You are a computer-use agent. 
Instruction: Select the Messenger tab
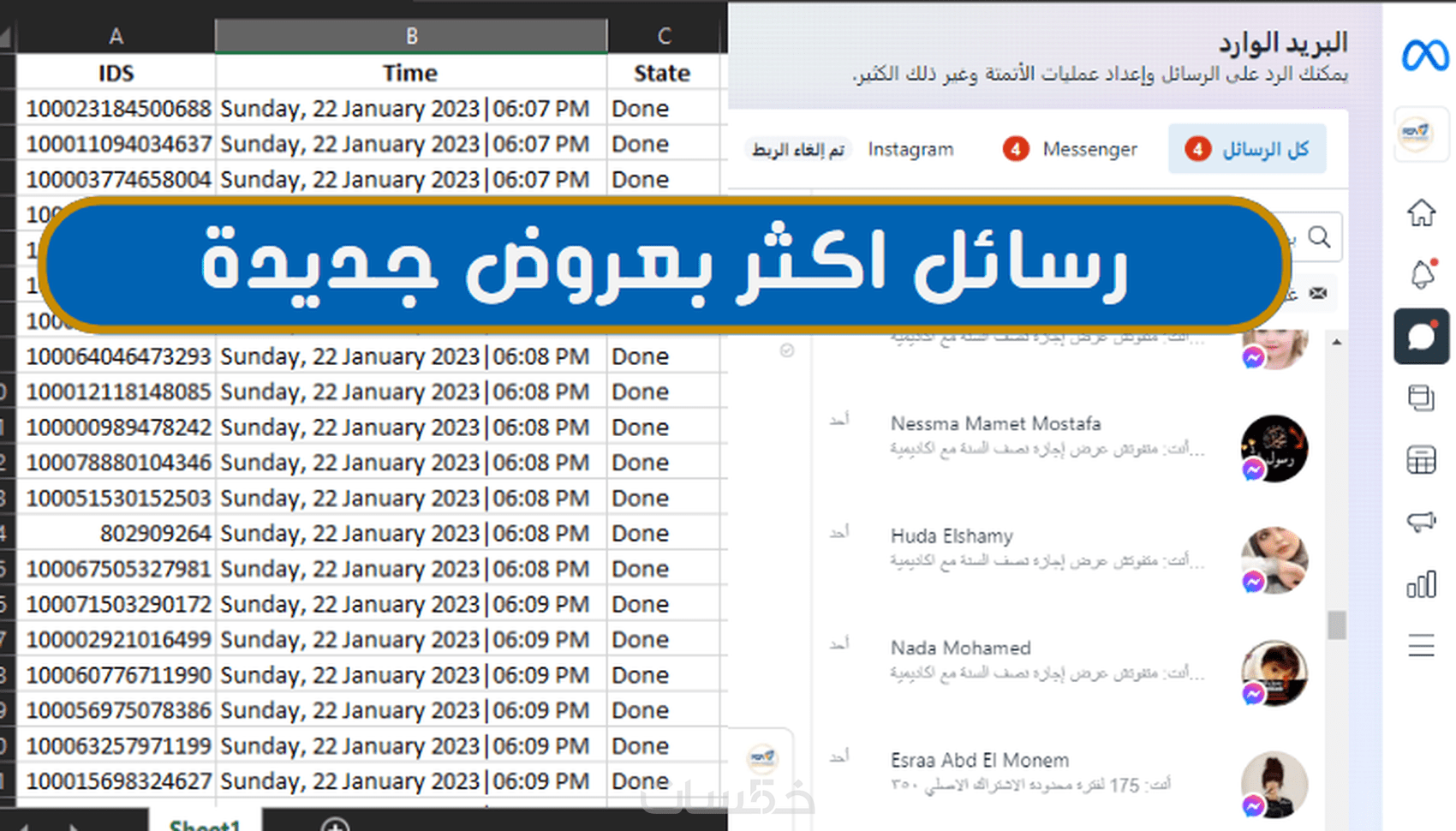point(1071,149)
